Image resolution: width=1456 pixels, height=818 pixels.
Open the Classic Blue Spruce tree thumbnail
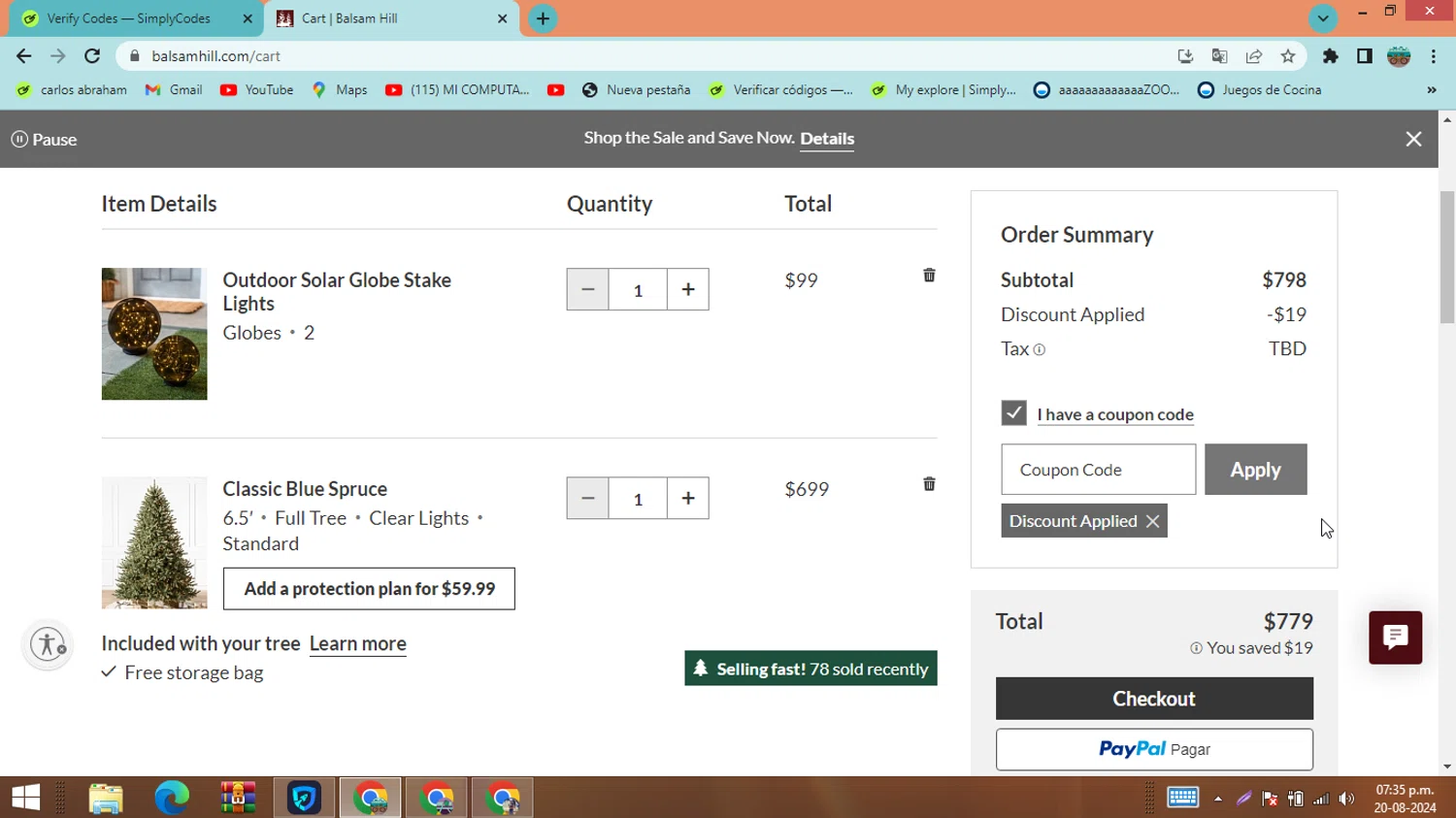(x=154, y=542)
